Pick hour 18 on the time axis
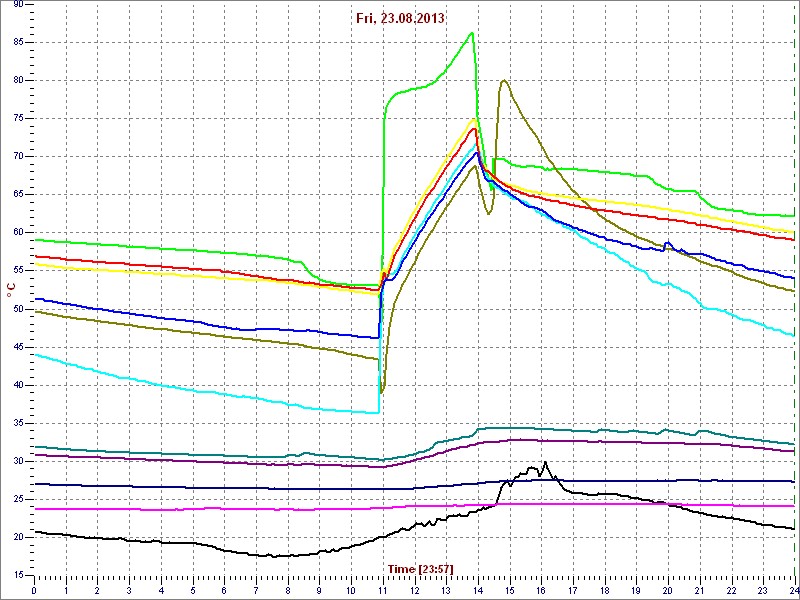This screenshot has height=600, width=800. 605,590
